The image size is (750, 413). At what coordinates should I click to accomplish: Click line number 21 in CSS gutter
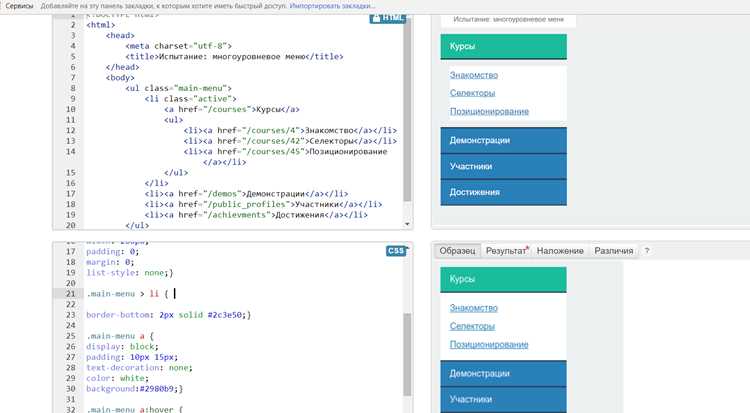coord(71,293)
